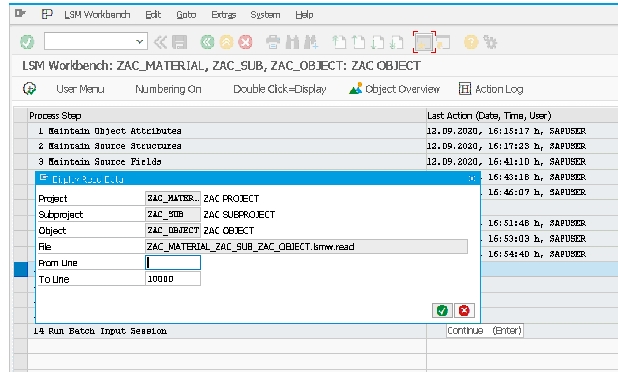The image size is (618, 372).
Task: Click the Customize Local Layout gear icon
Action: (x=490, y=42)
